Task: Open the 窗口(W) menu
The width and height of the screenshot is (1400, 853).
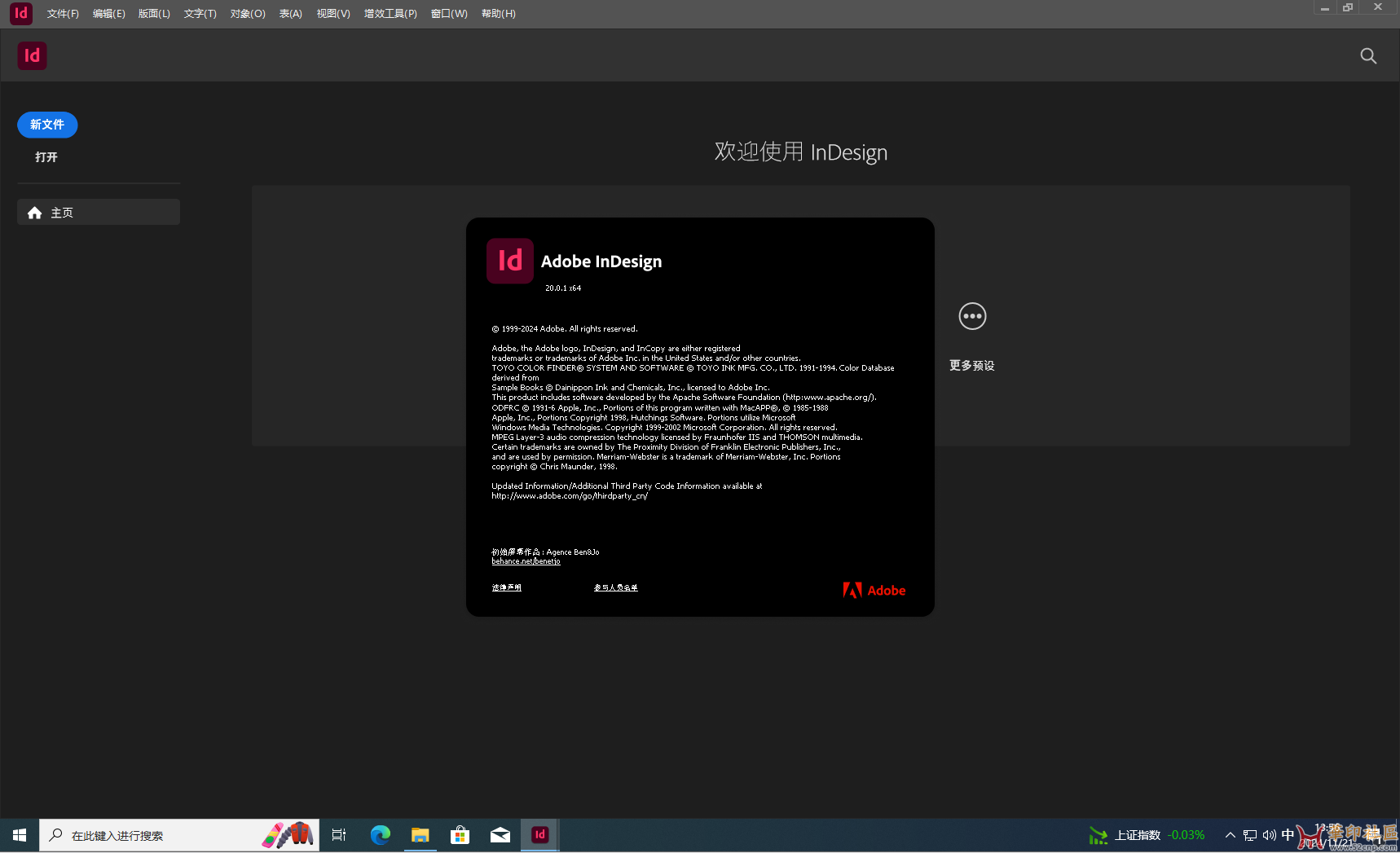Action: tap(449, 14)
